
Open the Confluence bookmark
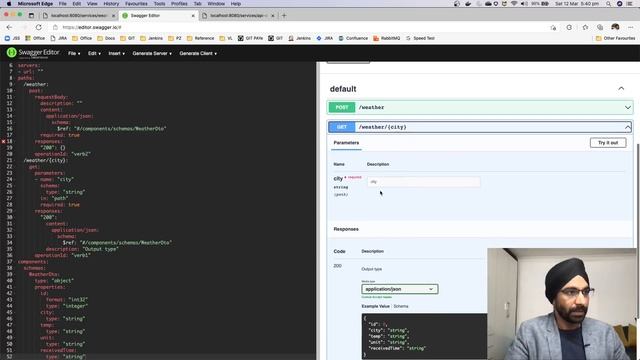pos(353,38)
